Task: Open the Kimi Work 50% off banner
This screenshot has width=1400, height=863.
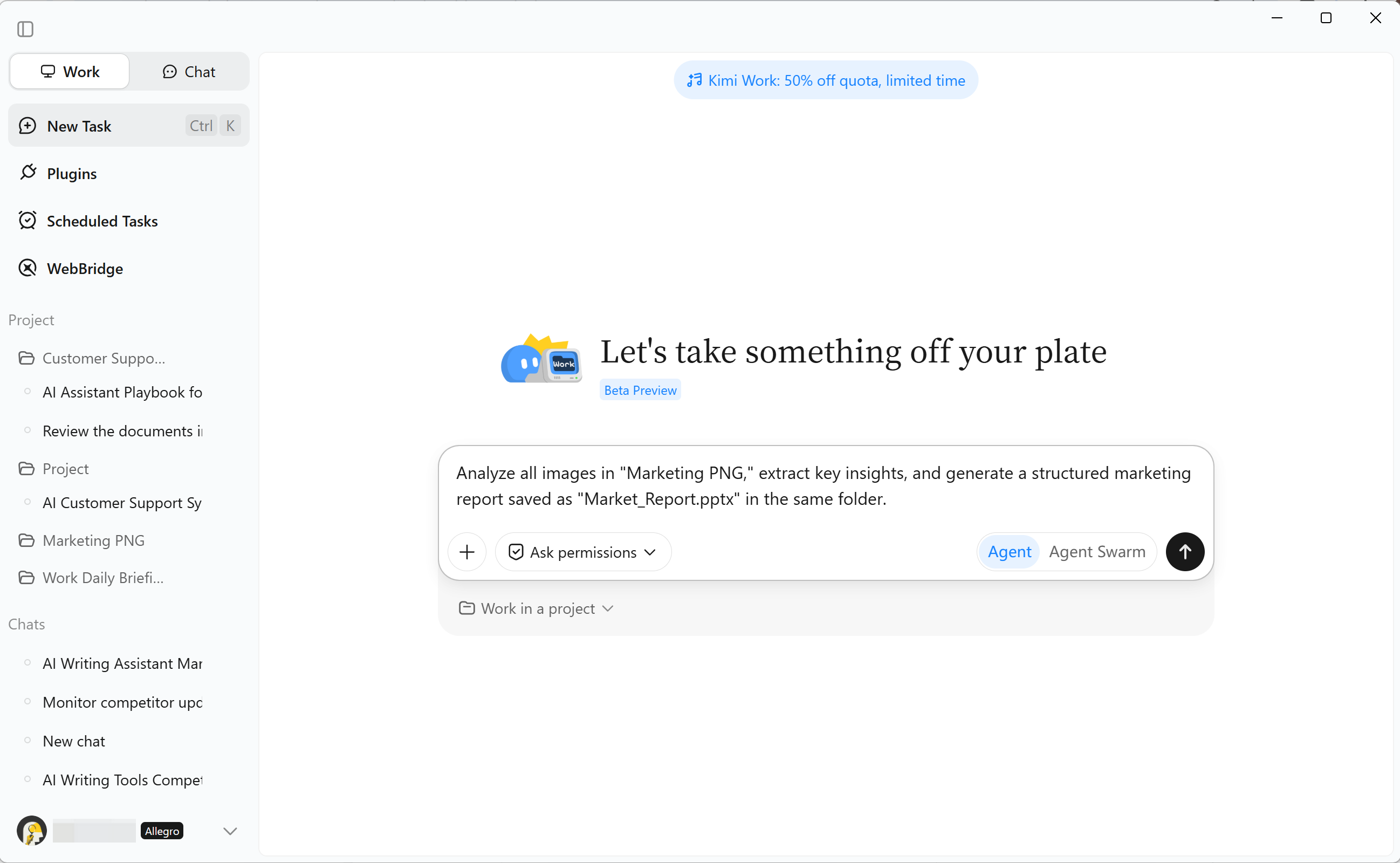Action: coord(826,80)
